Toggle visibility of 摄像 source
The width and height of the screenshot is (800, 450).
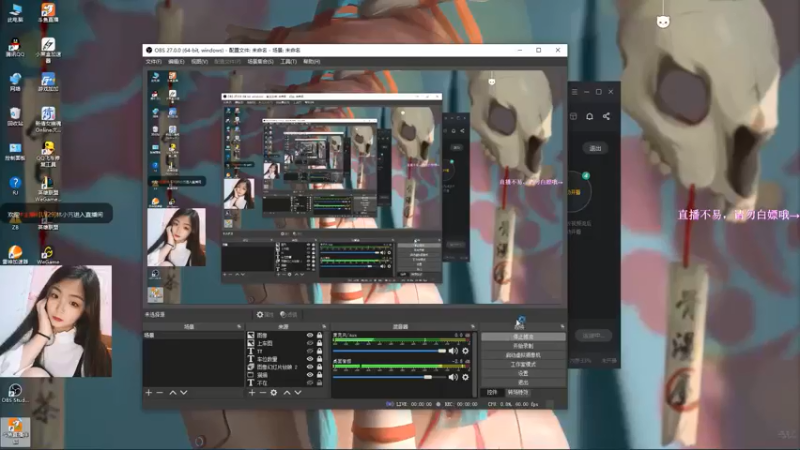(x=310, y=375)
